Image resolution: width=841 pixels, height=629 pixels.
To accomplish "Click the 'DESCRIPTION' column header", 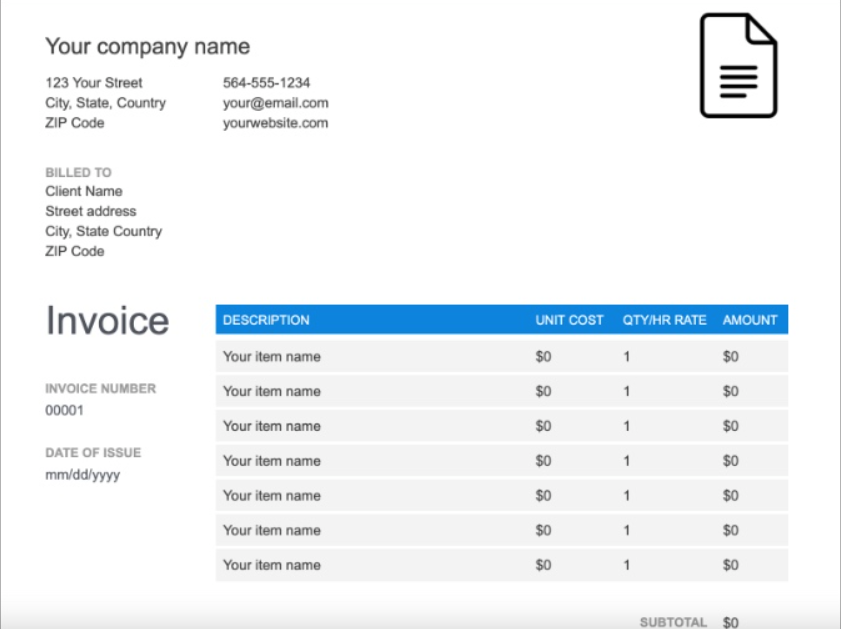I will 266,320.
